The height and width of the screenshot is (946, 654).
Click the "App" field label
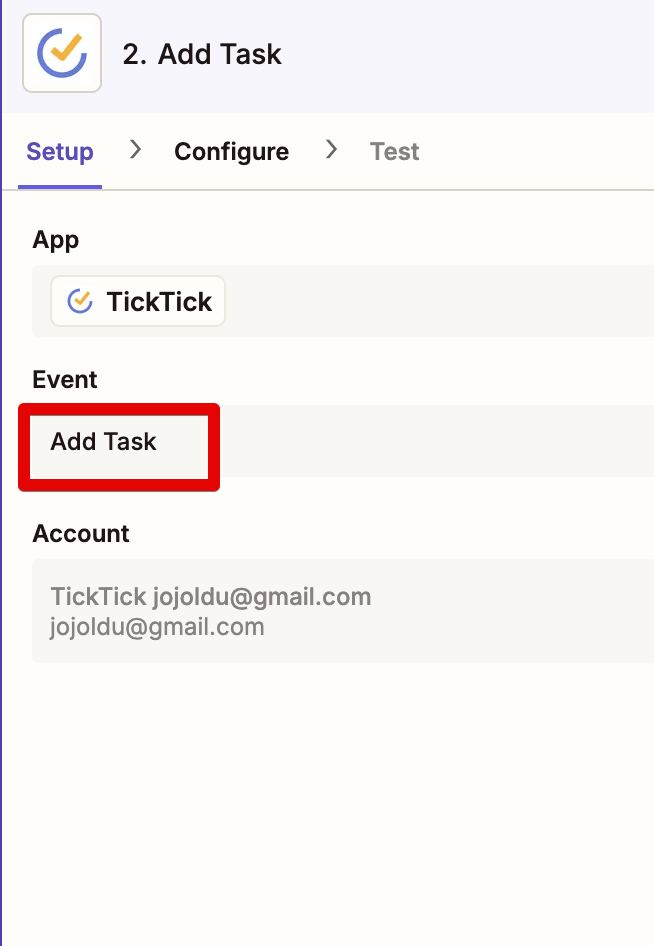[x=56, y=240]
